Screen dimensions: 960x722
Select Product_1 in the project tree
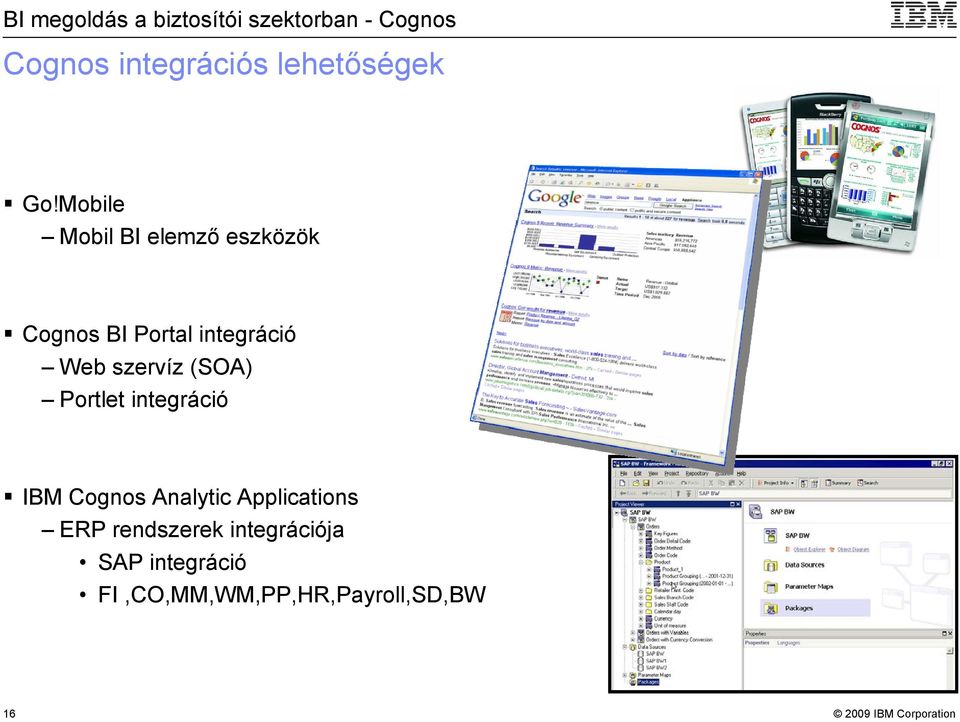click(672, 570)
